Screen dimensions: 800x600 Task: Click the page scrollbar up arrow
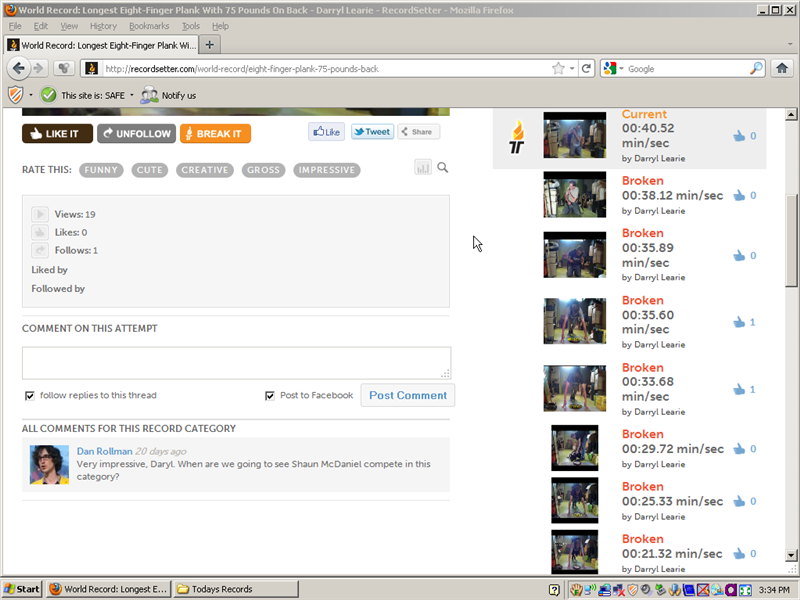click(x=791, y=114)
